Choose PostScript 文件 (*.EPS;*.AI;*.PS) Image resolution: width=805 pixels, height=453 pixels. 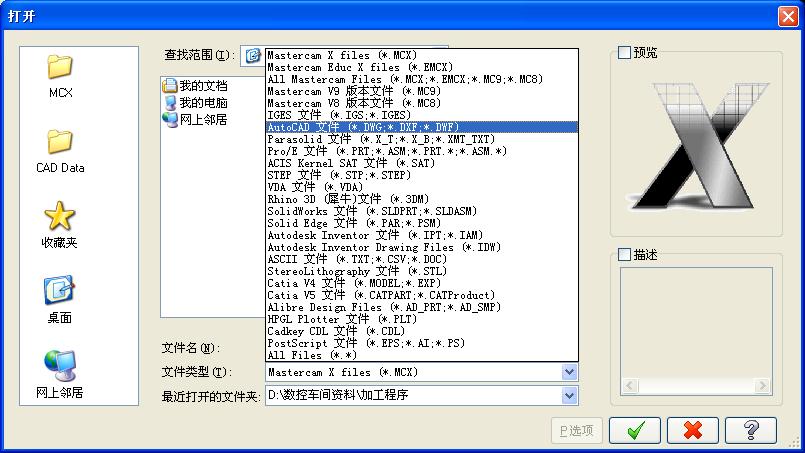pos(422,343)
